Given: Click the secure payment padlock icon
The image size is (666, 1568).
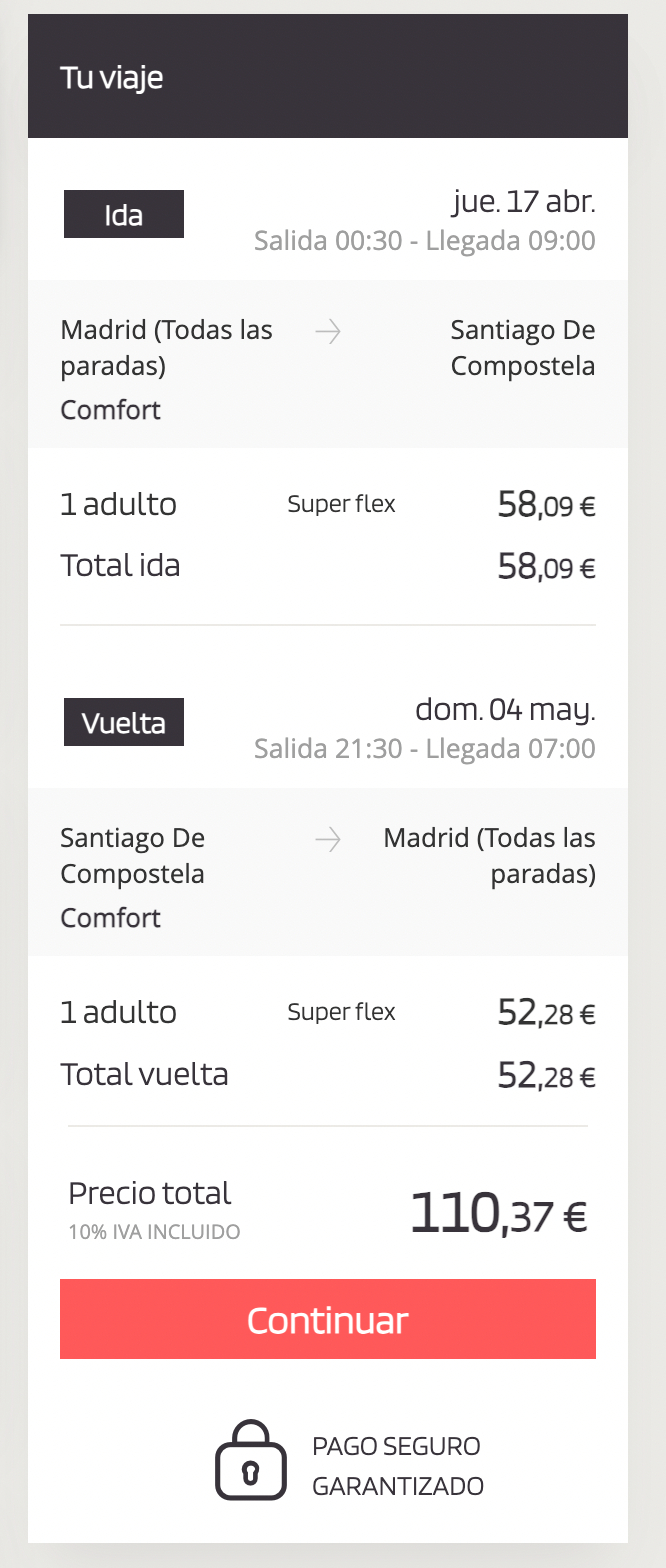Looking at the screenshot, I should click(244, 1460).
